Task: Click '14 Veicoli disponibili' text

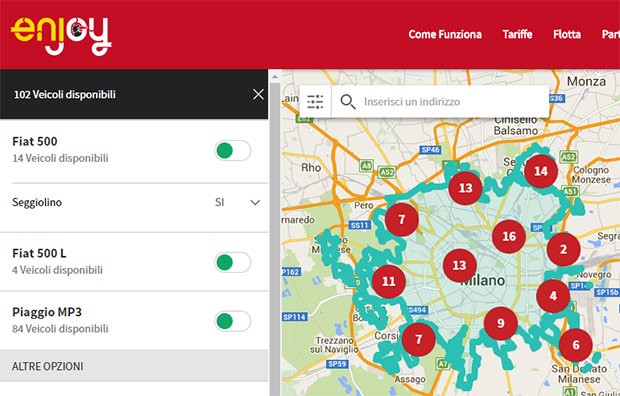Action: tap(60, 158)
